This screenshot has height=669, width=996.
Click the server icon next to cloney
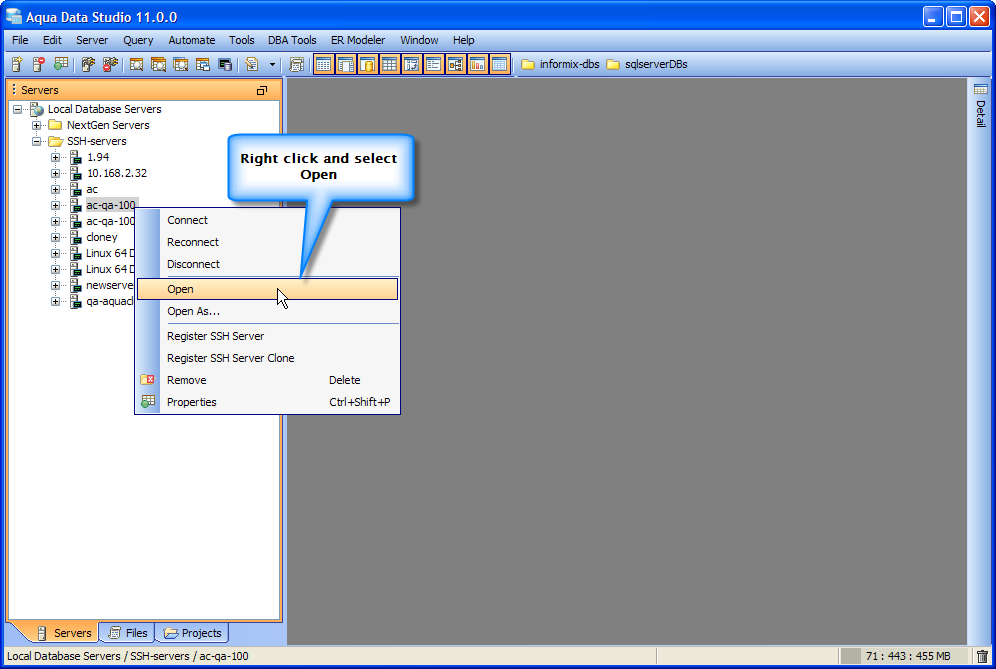pyautogui.click(x=76, y=237)
